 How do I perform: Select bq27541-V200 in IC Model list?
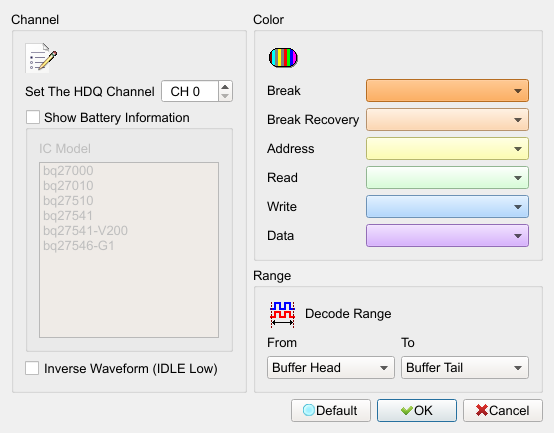pos(129,231)
